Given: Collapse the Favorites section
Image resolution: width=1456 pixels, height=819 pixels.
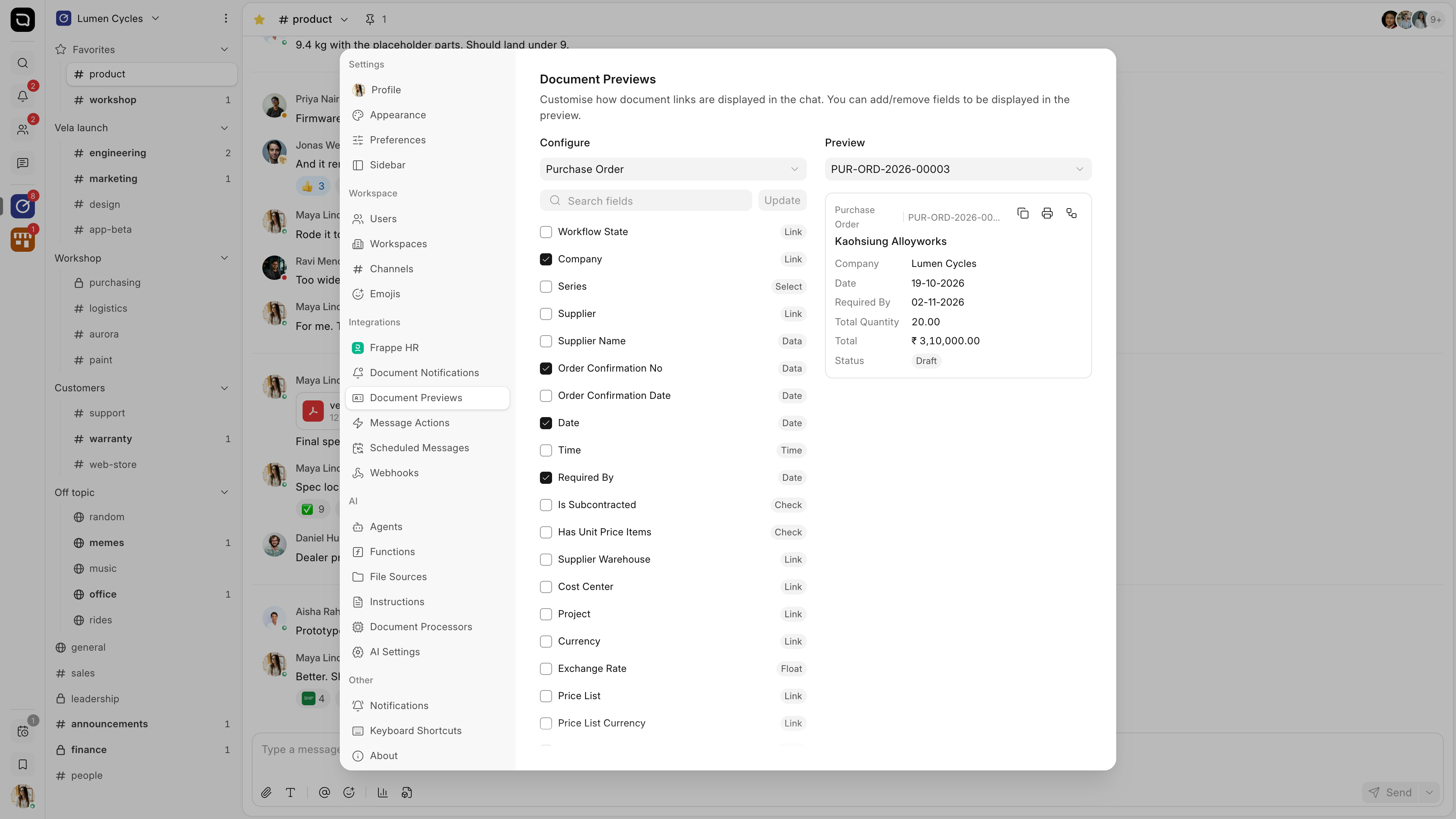Looking at the screenshot, I should 224,49.
